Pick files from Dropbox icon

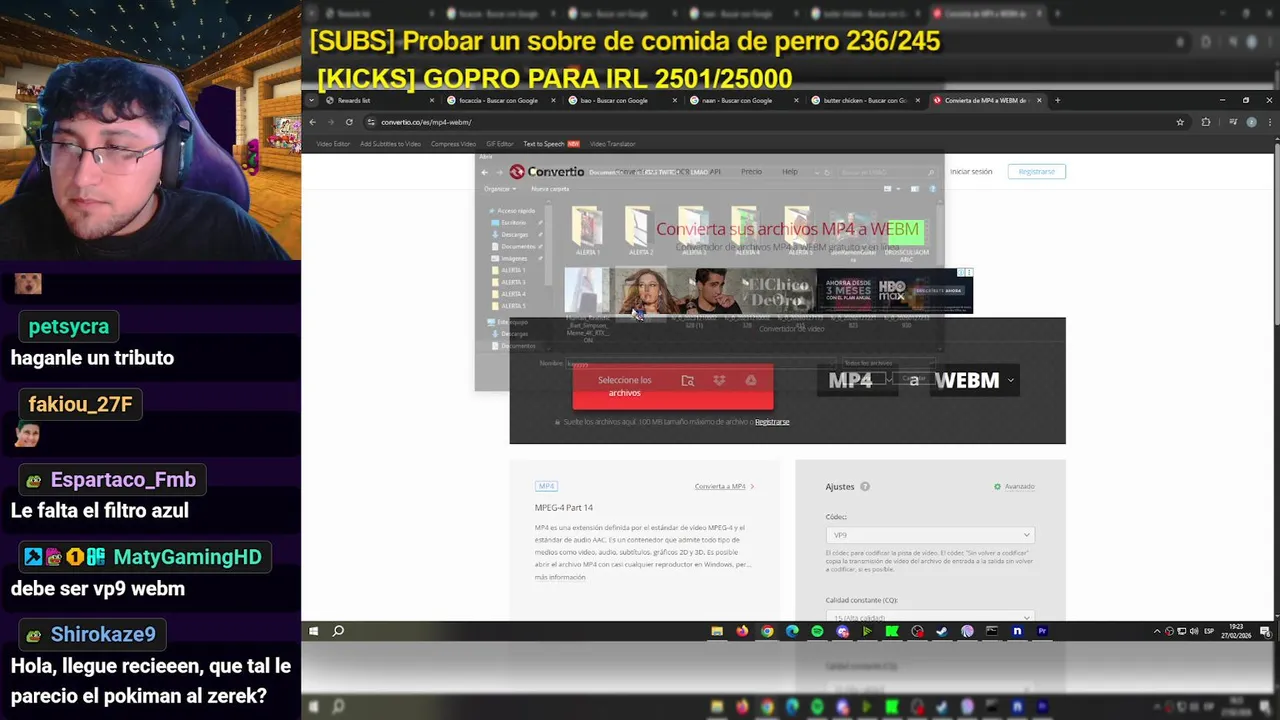tap(719, 380)
